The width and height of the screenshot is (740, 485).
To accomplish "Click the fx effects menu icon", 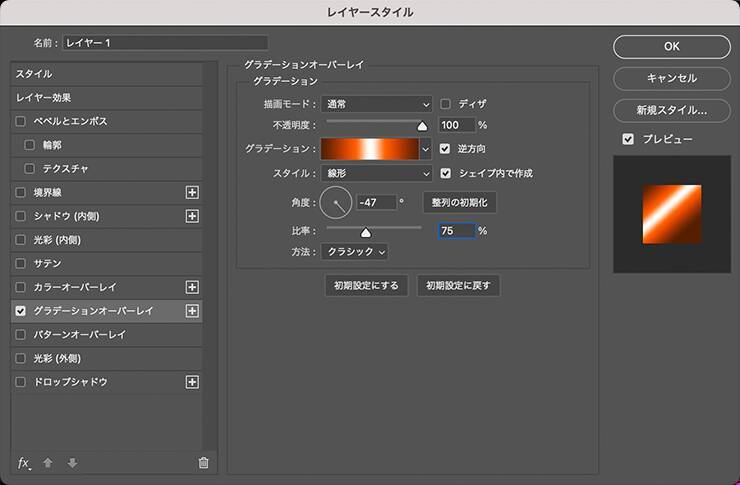I will click(x=24, y=462).
